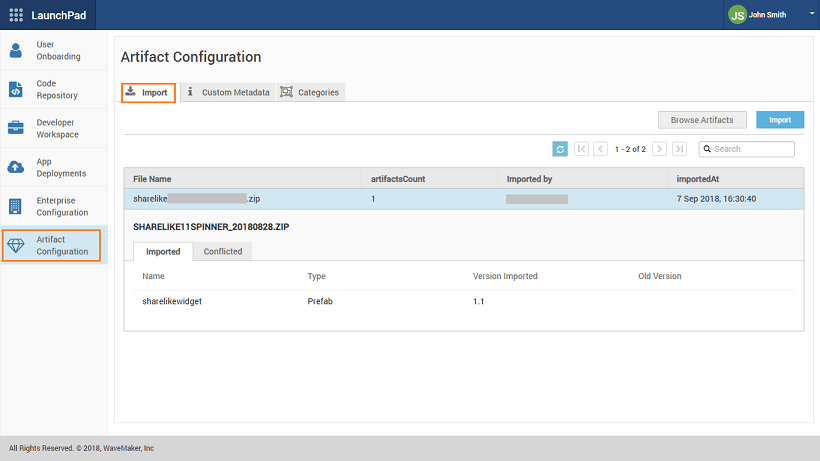Click the Search input field
820x461 pixels.
[x=752, y=149]
